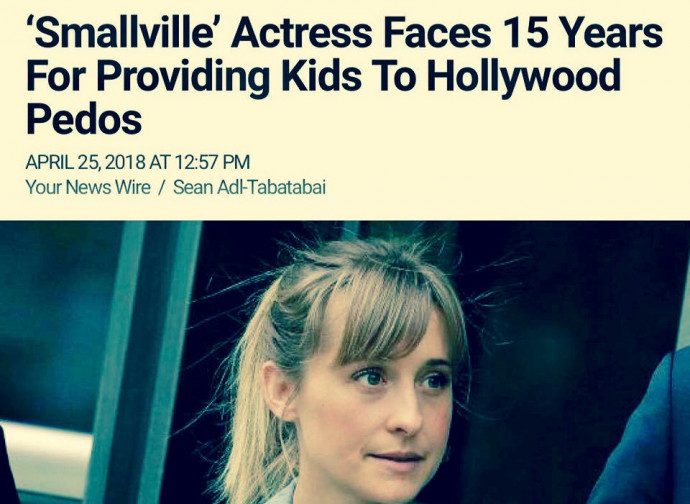Click the Your News Wire source link
This screenshot has width=690, height=504.
coord(88,187)
